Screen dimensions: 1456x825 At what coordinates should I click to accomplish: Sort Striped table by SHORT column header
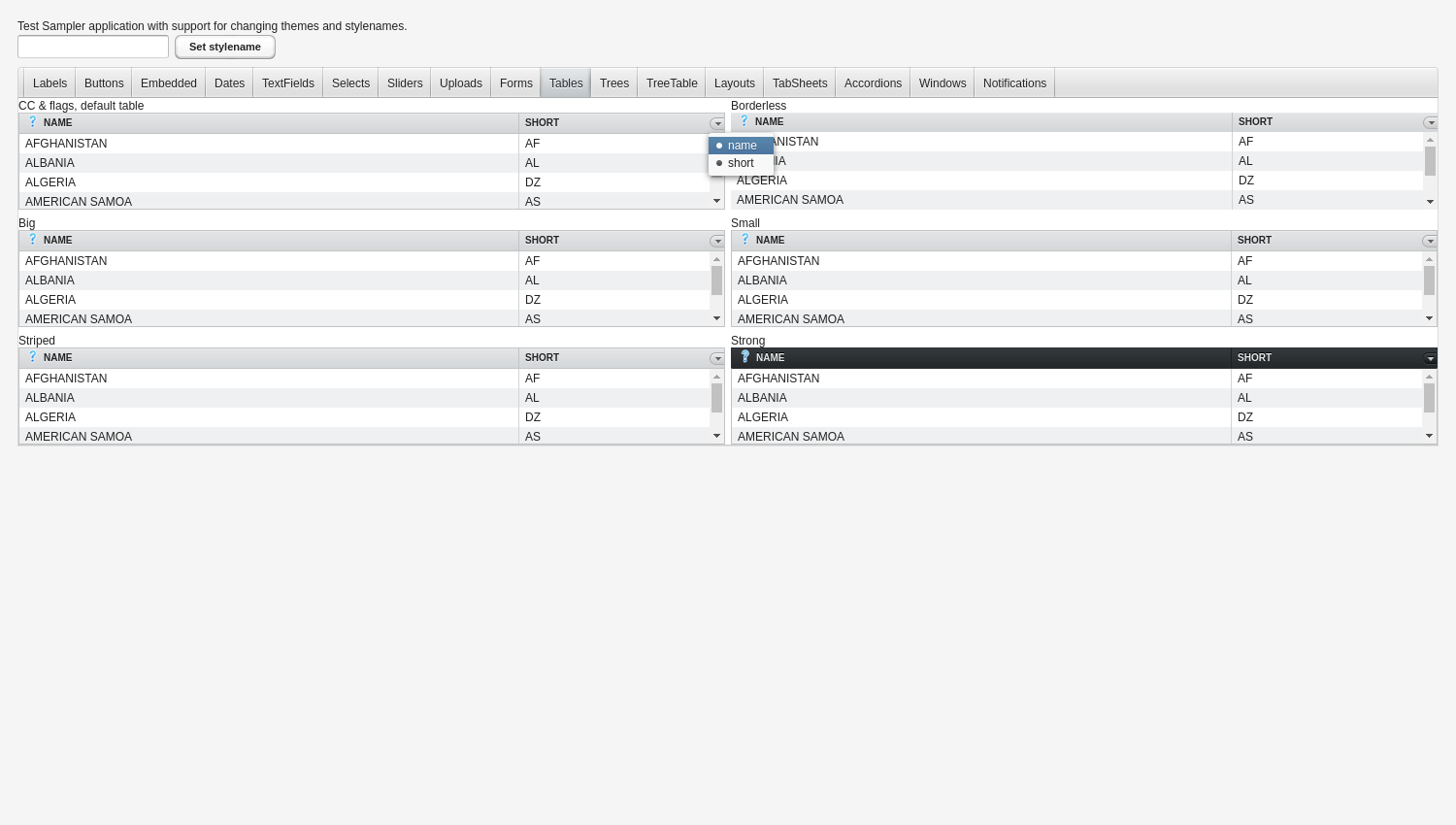[x=613, y=358]
